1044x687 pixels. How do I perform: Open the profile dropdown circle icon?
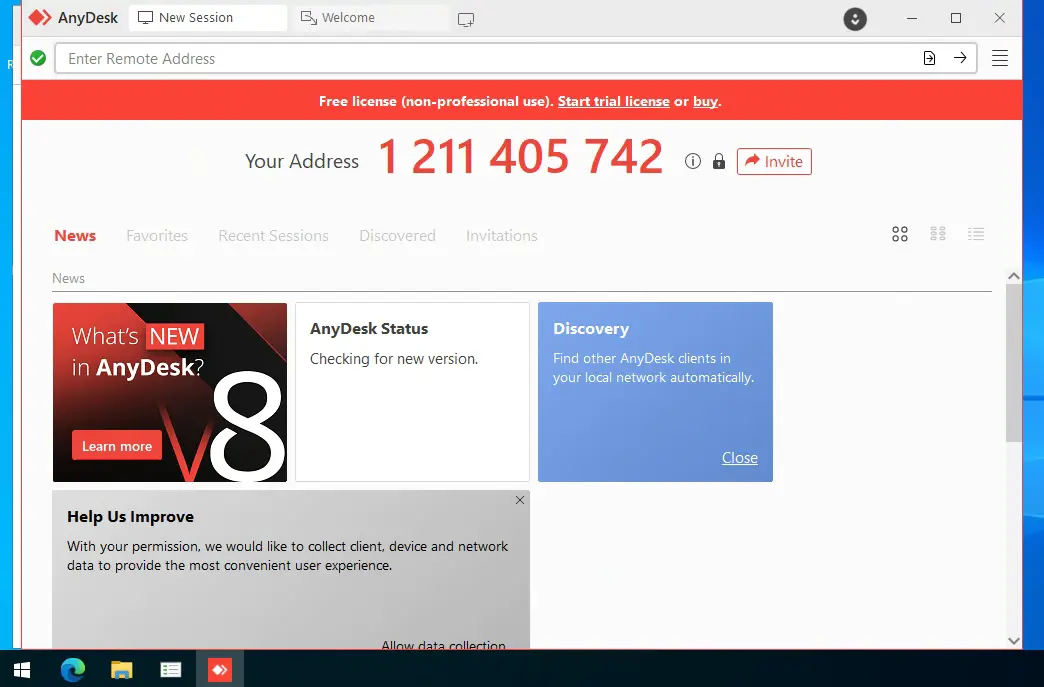pyautogui.click(x=855, y=19)
